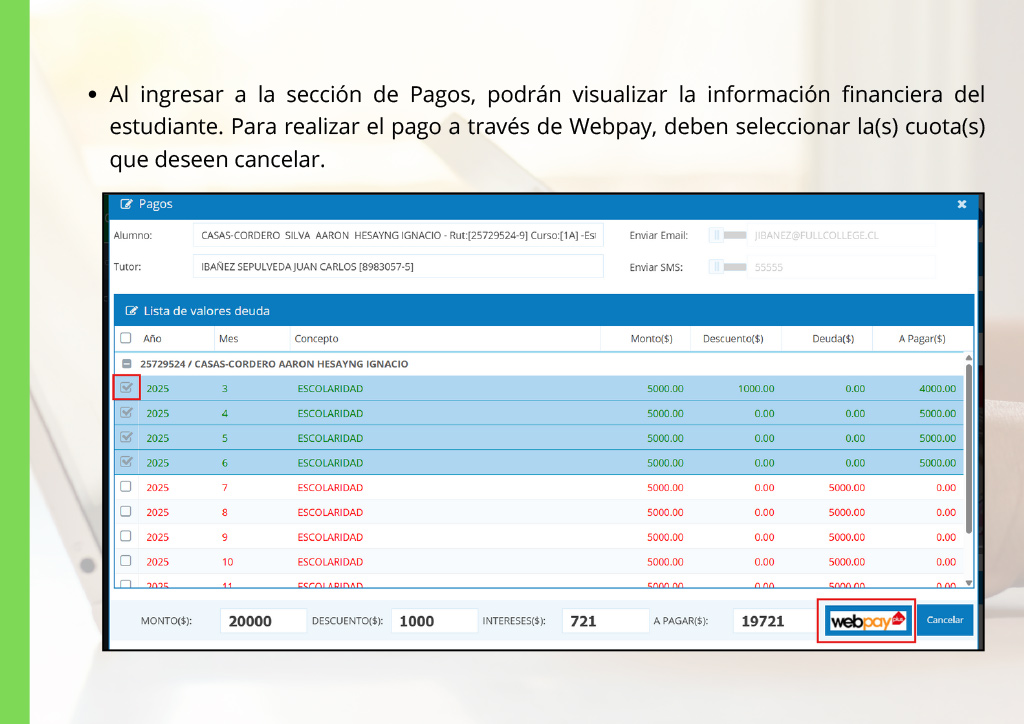1024x724 pixels.
Task: Uncheck the checkbox for month 5 ESCOLARIDAD
Action: pos(126,437)
